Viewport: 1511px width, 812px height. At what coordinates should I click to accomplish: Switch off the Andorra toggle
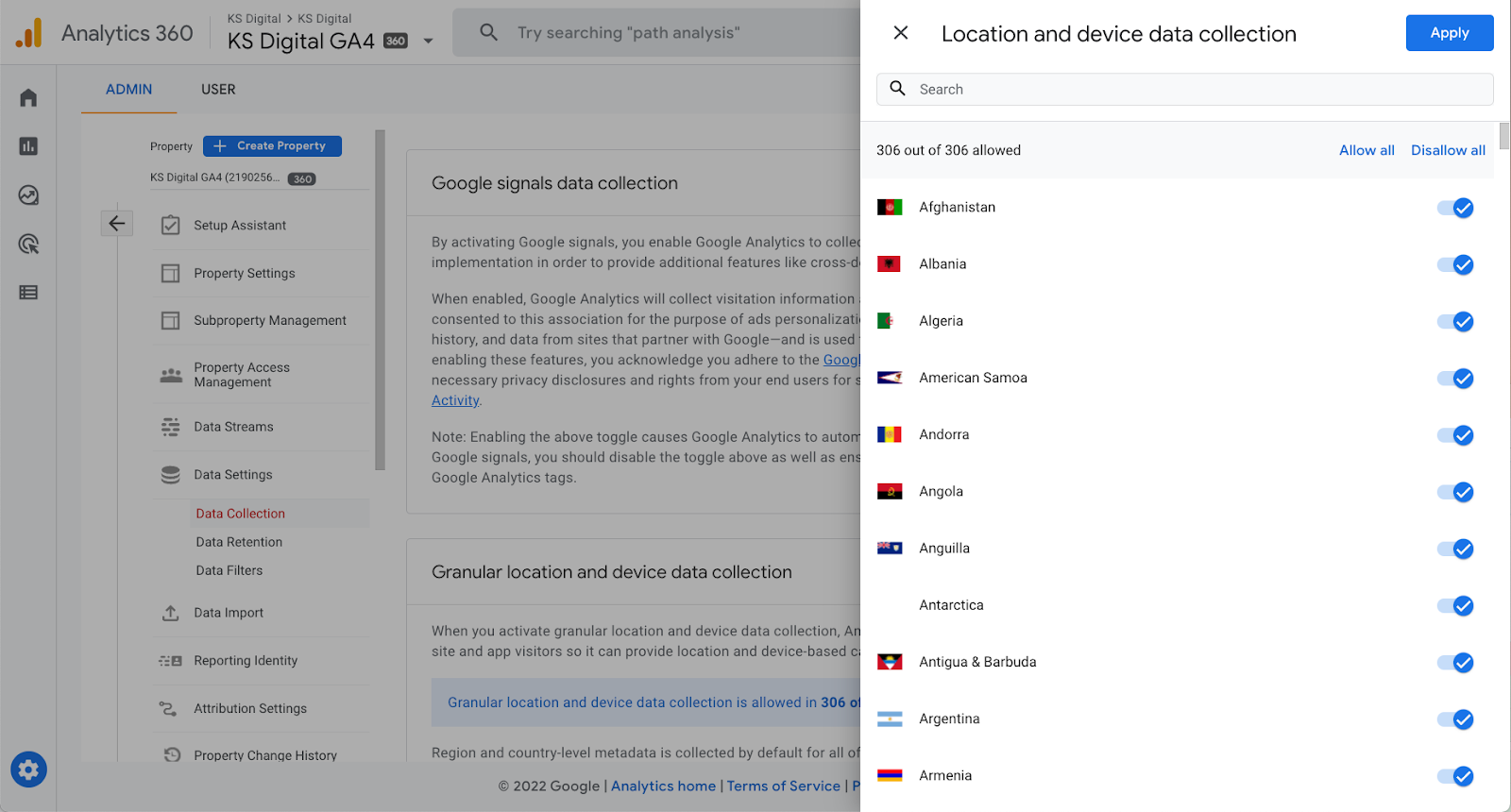(1455, 435)
